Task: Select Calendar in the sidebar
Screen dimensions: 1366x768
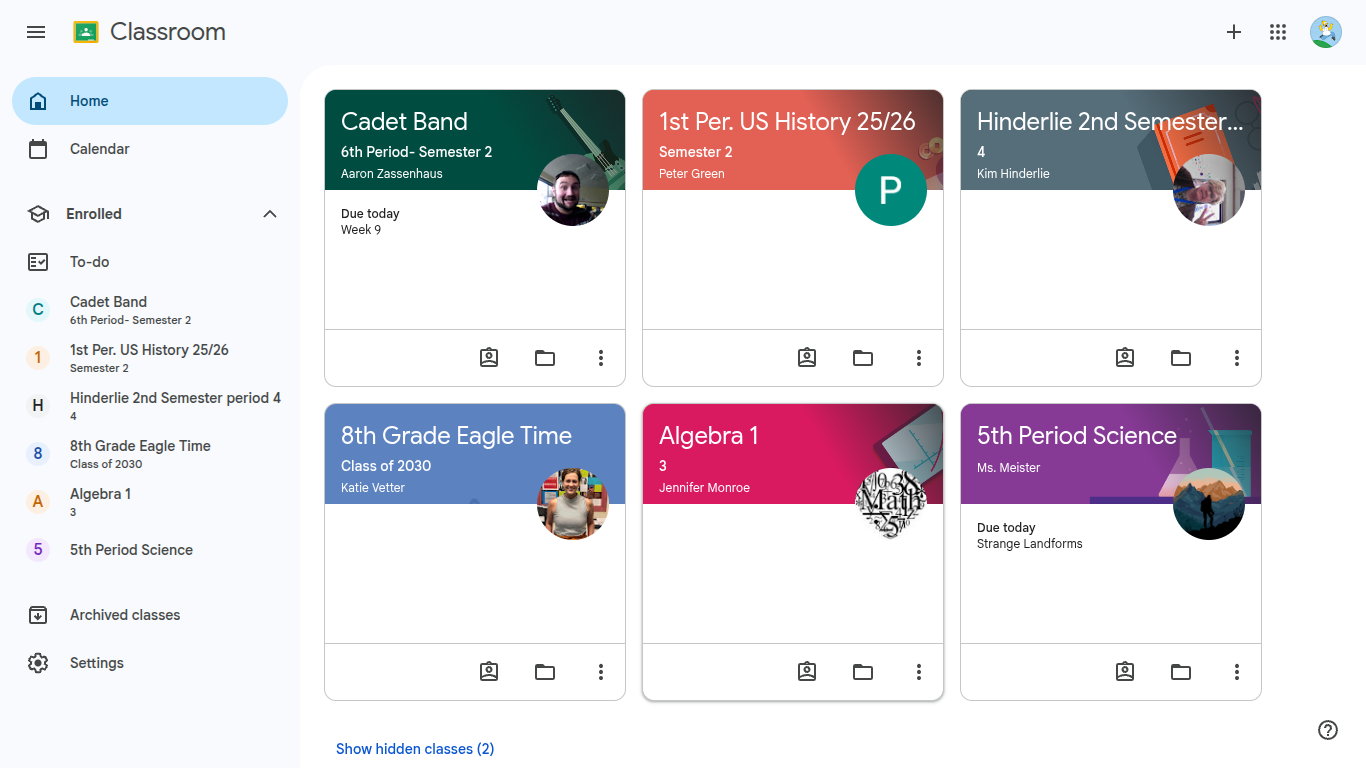Action: pyautogui.click(x=150, y=149)
